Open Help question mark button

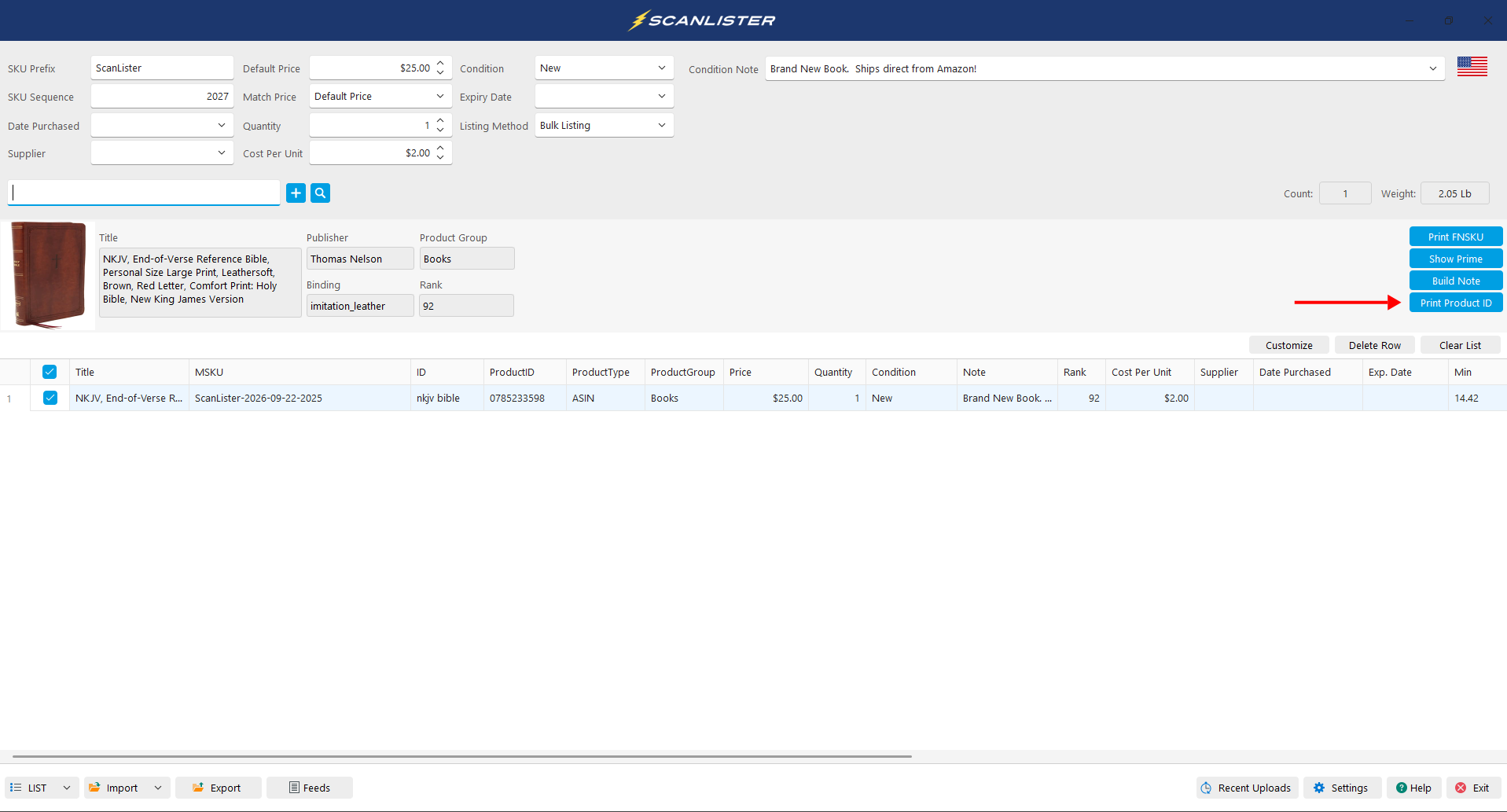click(1413, 788)
